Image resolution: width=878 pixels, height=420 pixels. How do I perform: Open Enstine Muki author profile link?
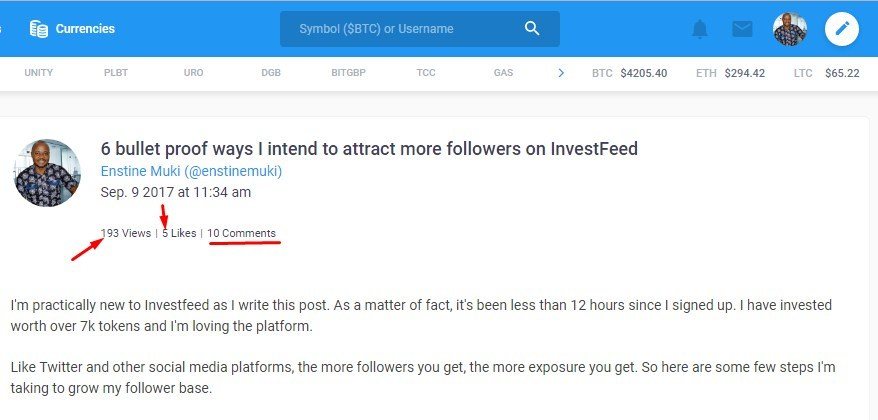192,171
